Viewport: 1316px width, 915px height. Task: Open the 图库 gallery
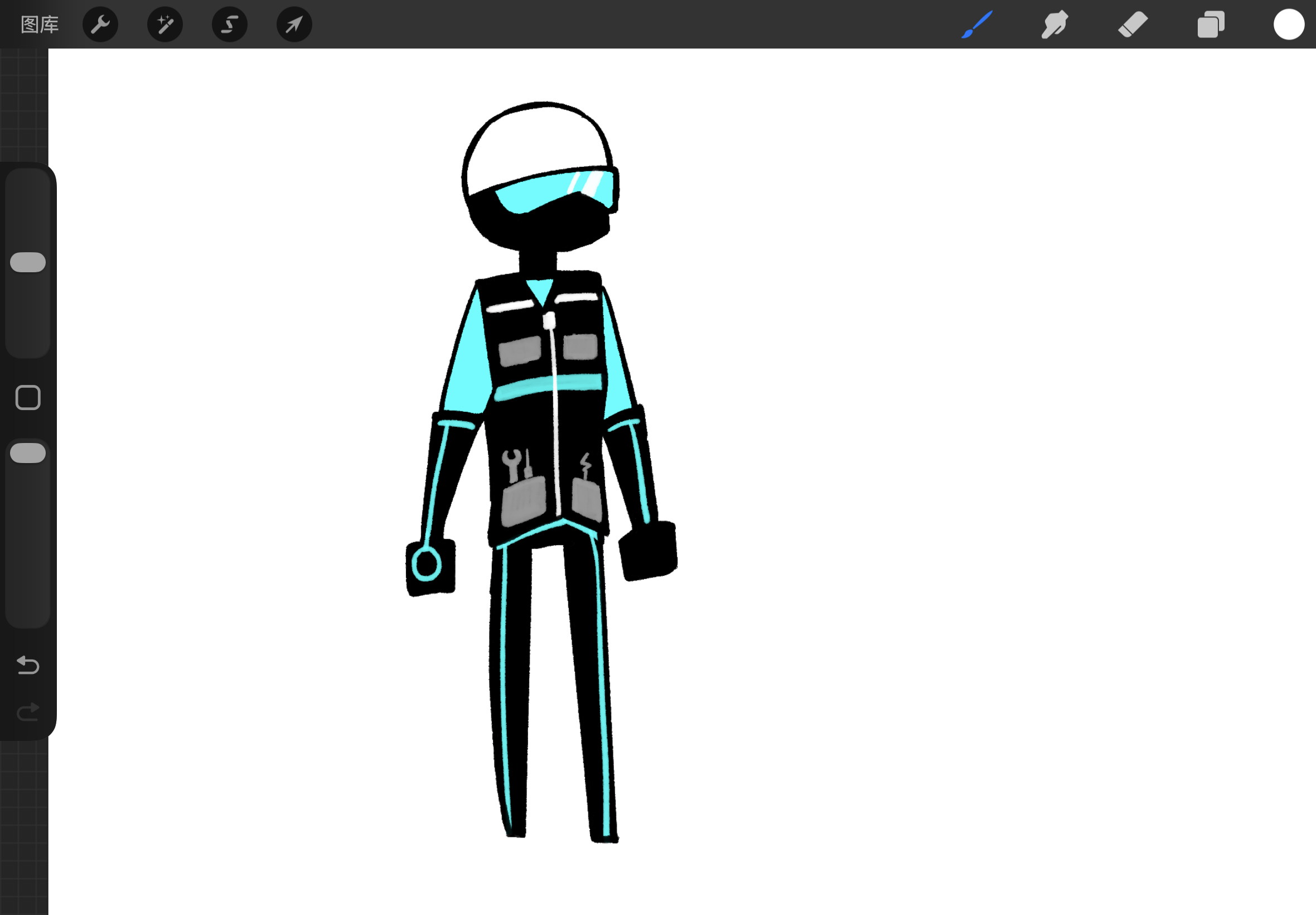(x=40, y=25)
